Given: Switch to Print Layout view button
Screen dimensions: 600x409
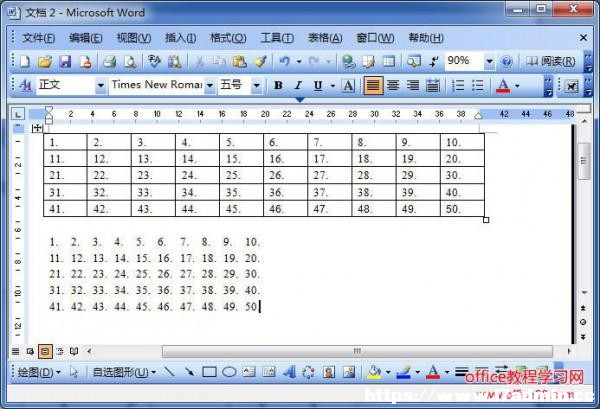Looking at the screenshot, I should tap(45, 351).
